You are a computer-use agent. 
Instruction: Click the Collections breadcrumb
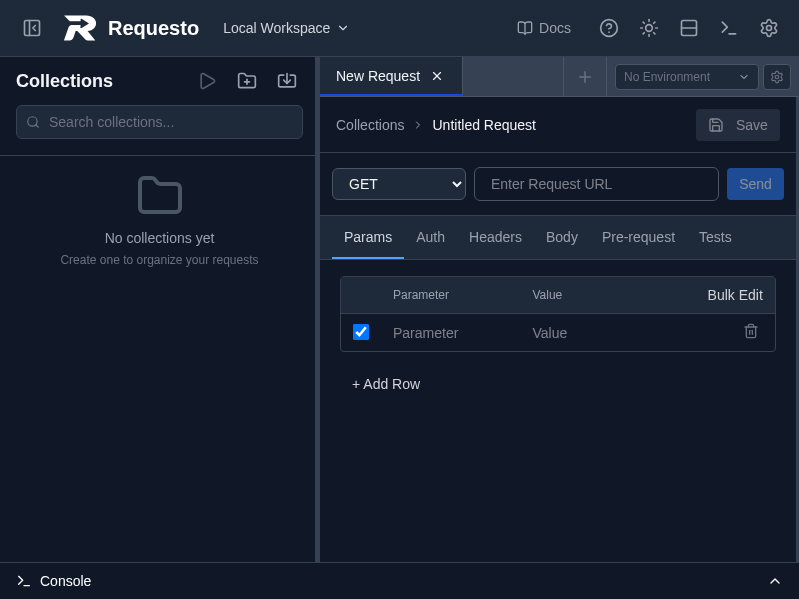pos(370,125)
